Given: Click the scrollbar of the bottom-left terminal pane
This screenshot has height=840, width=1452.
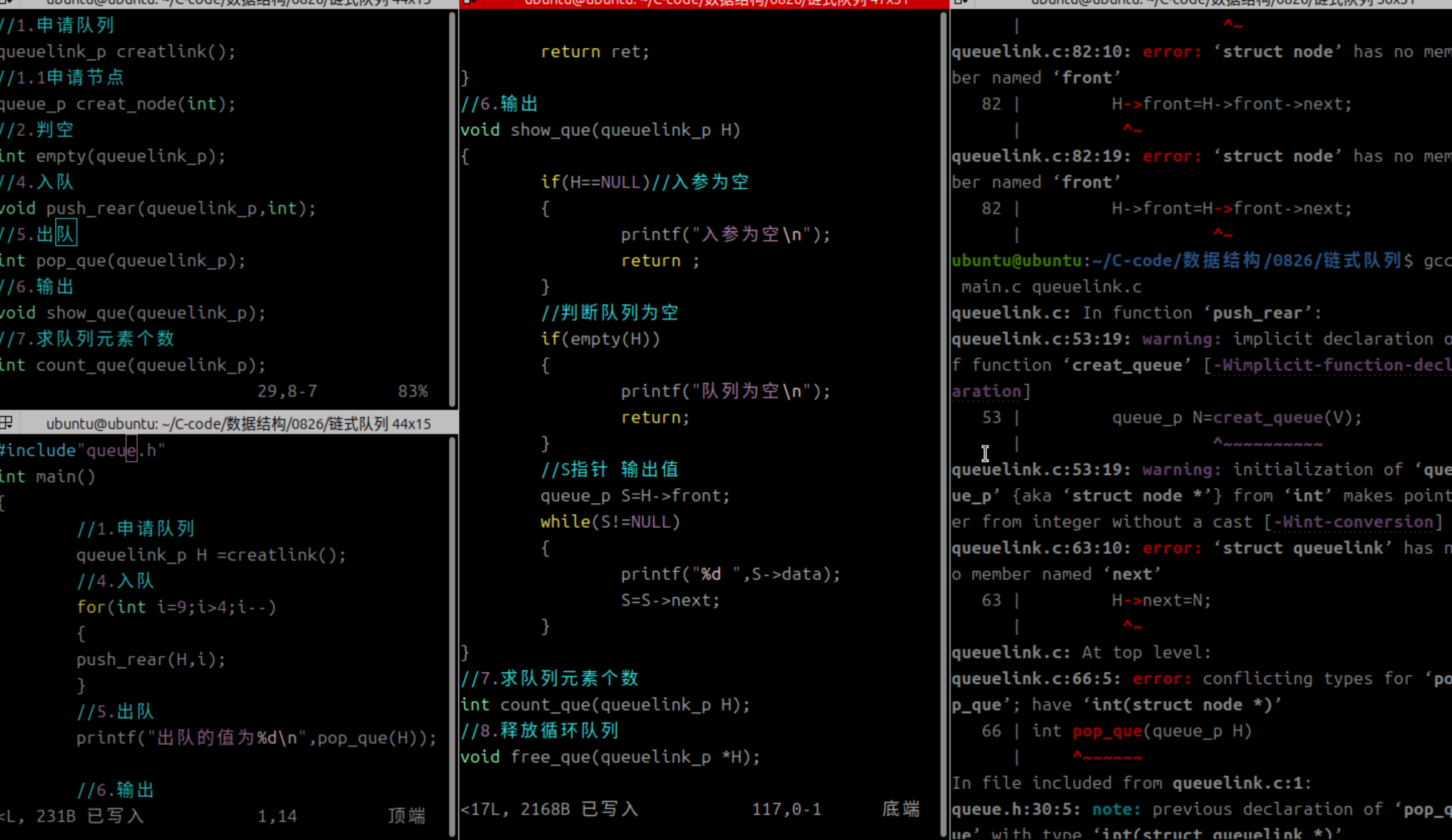Looking at the screenshot, I should pos(452,636).
